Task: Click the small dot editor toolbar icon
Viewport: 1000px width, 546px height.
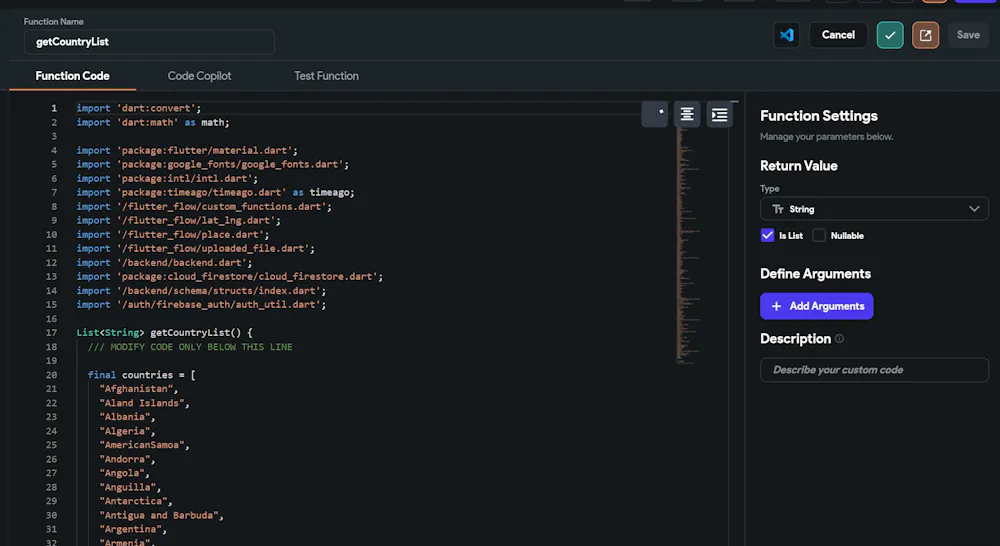Action: (x=654, y=114)
